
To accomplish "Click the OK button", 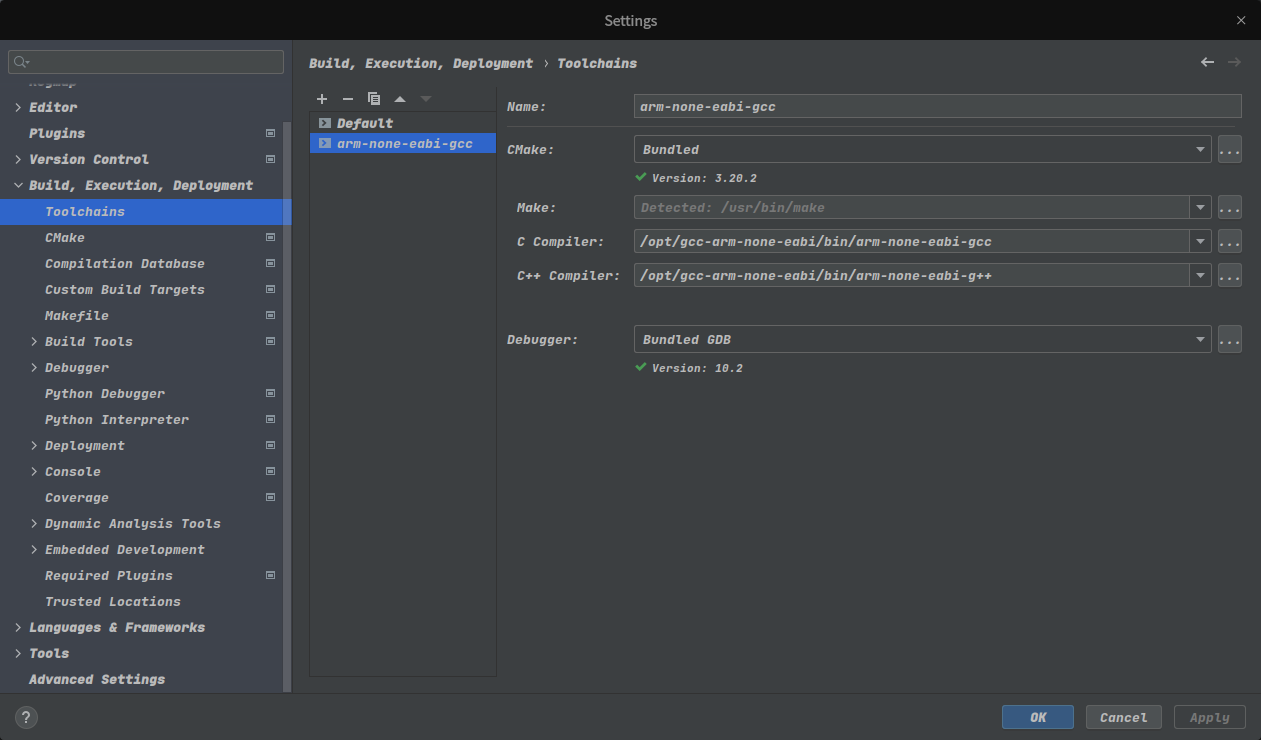I will coord(1037,717).
